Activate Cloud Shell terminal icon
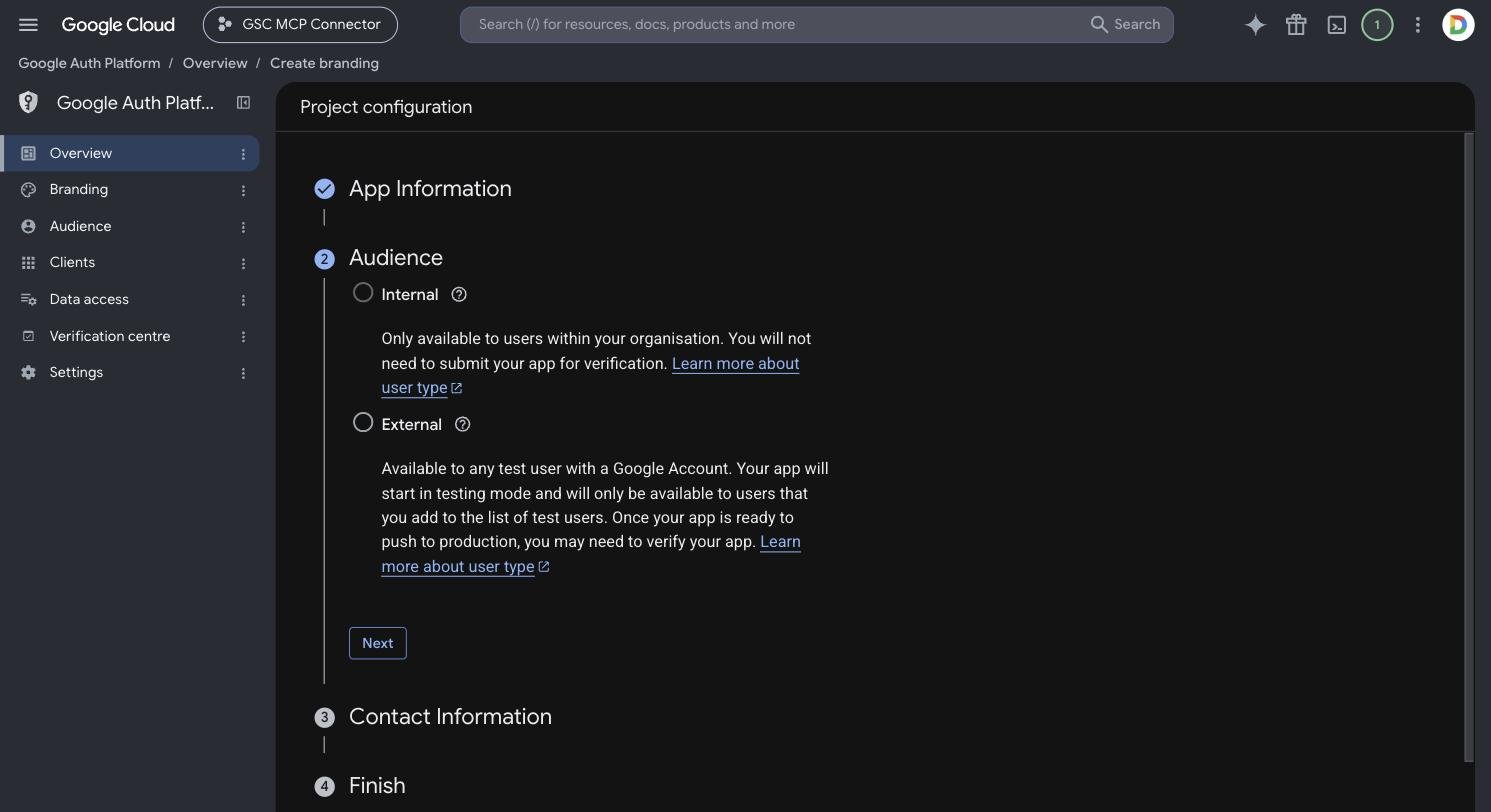Screen dimensions: 1491x812 1337,25
